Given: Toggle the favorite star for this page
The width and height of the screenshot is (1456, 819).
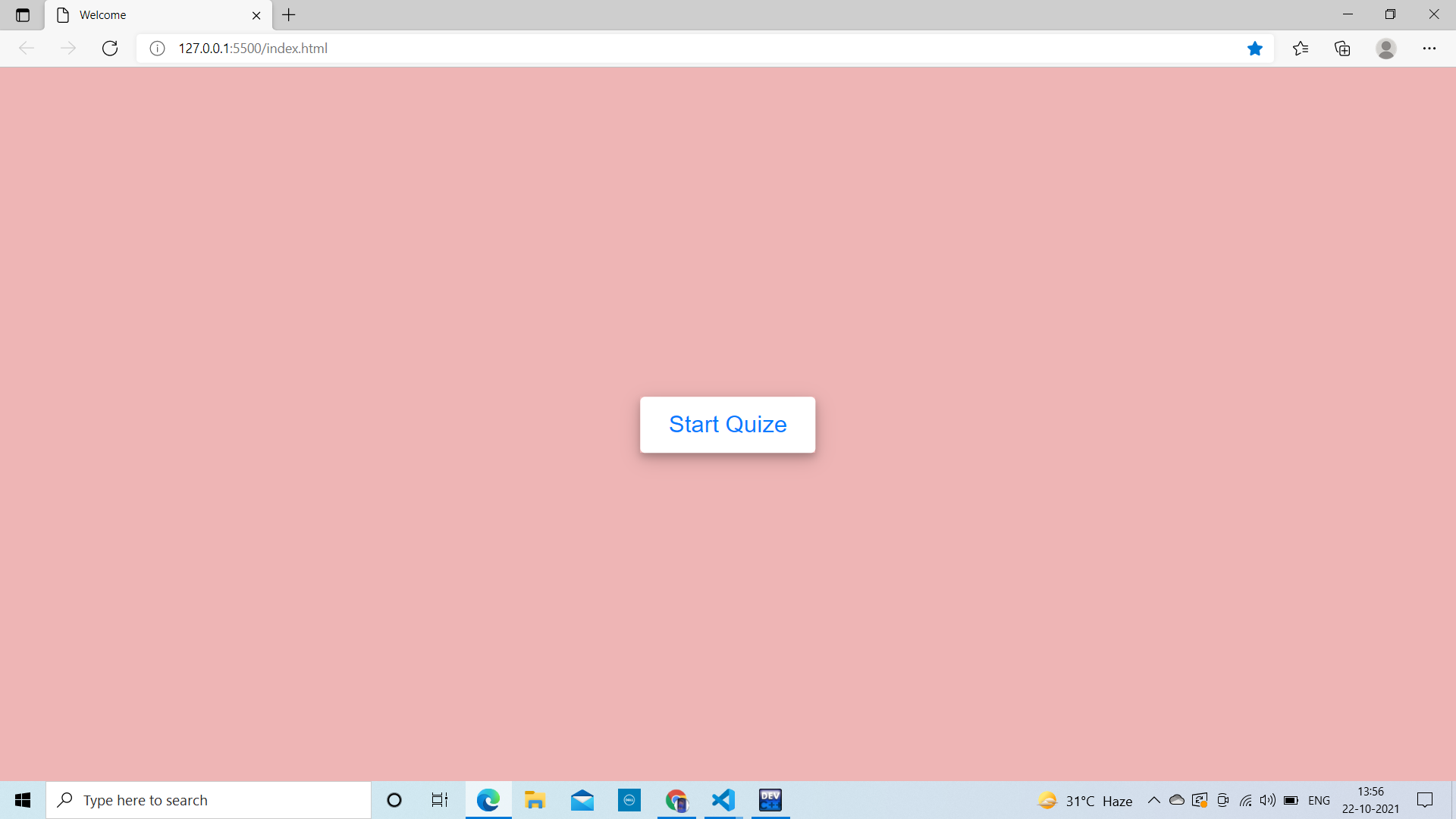Looking at the screenshot, I should (1255, 48).
